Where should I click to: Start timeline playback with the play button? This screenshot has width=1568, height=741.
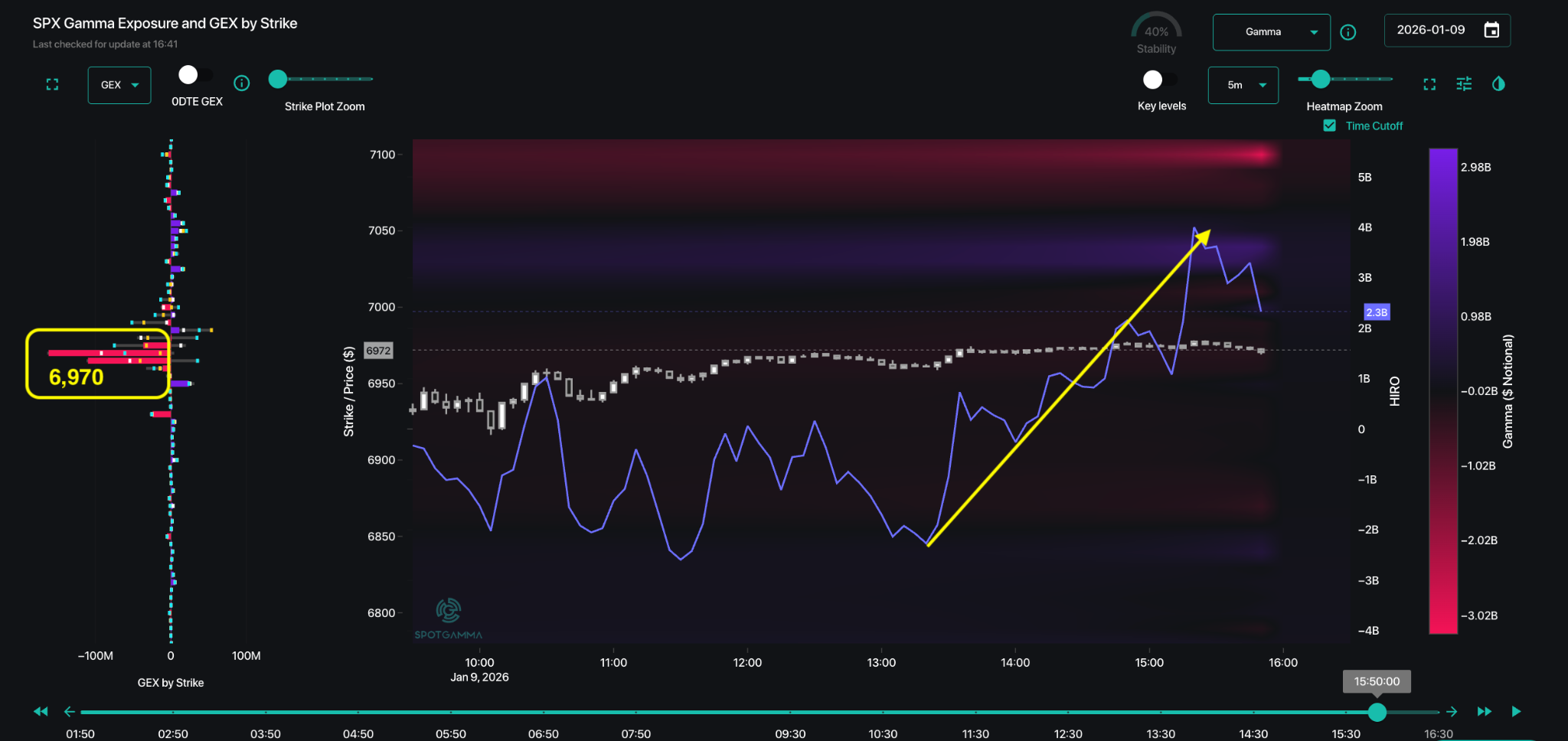pos(1516,712)
